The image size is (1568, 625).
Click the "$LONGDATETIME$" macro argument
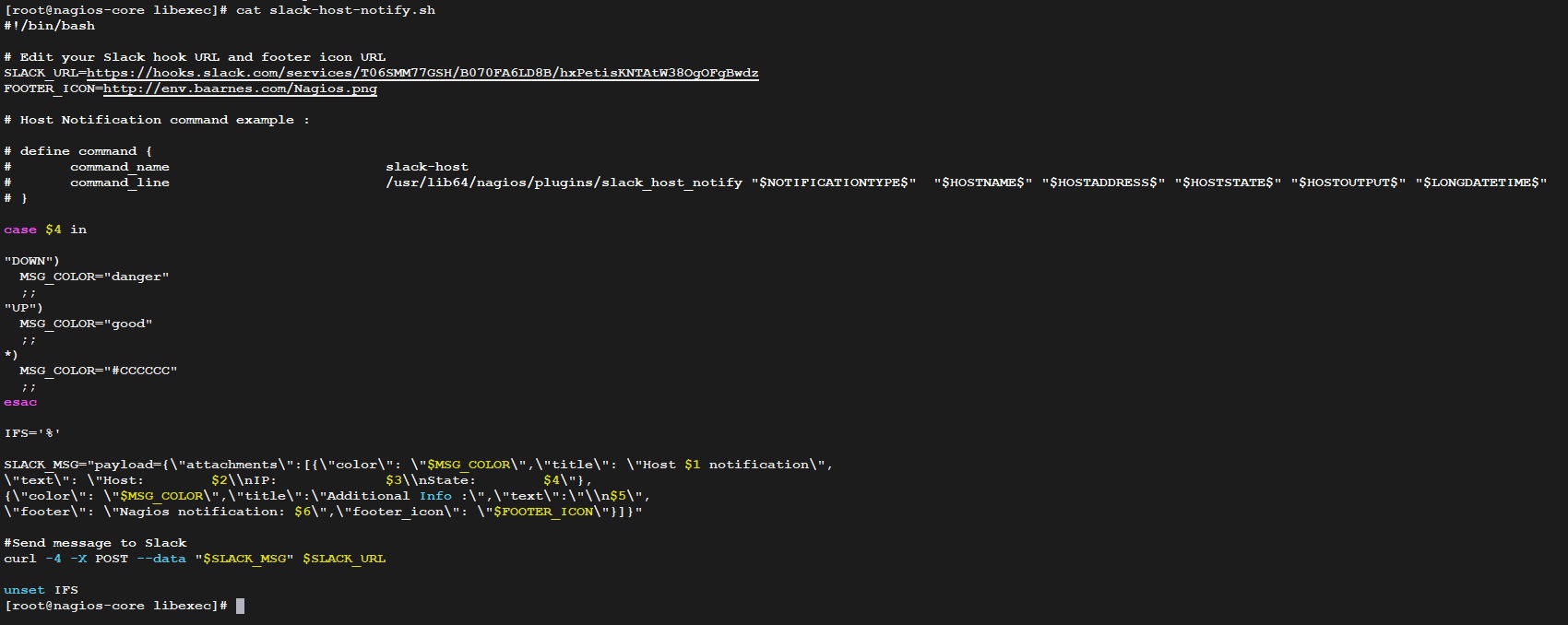(1481, 183)
